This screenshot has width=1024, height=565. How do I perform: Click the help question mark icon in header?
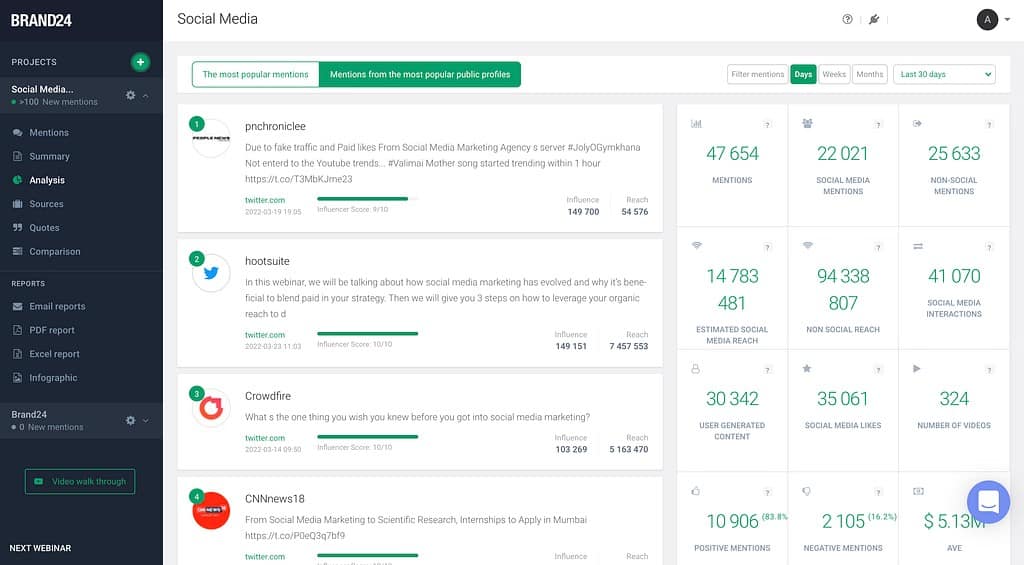click(x=848, y=19)
